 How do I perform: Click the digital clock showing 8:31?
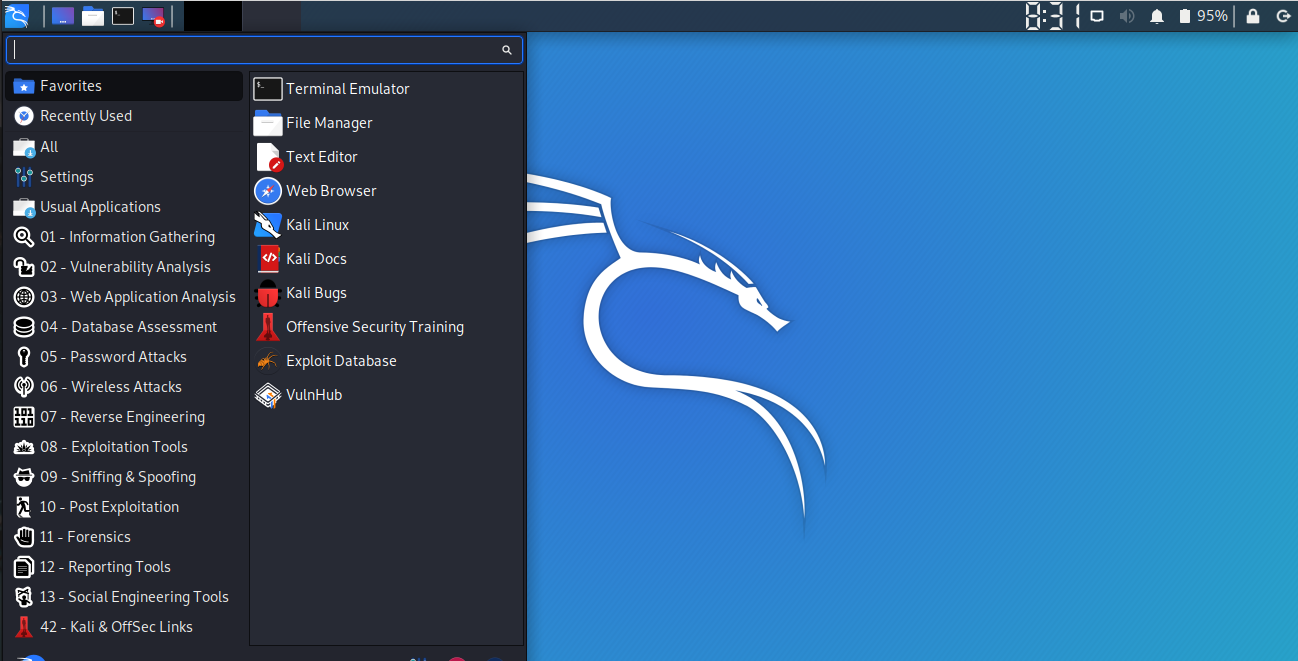tap(1053, 16)
